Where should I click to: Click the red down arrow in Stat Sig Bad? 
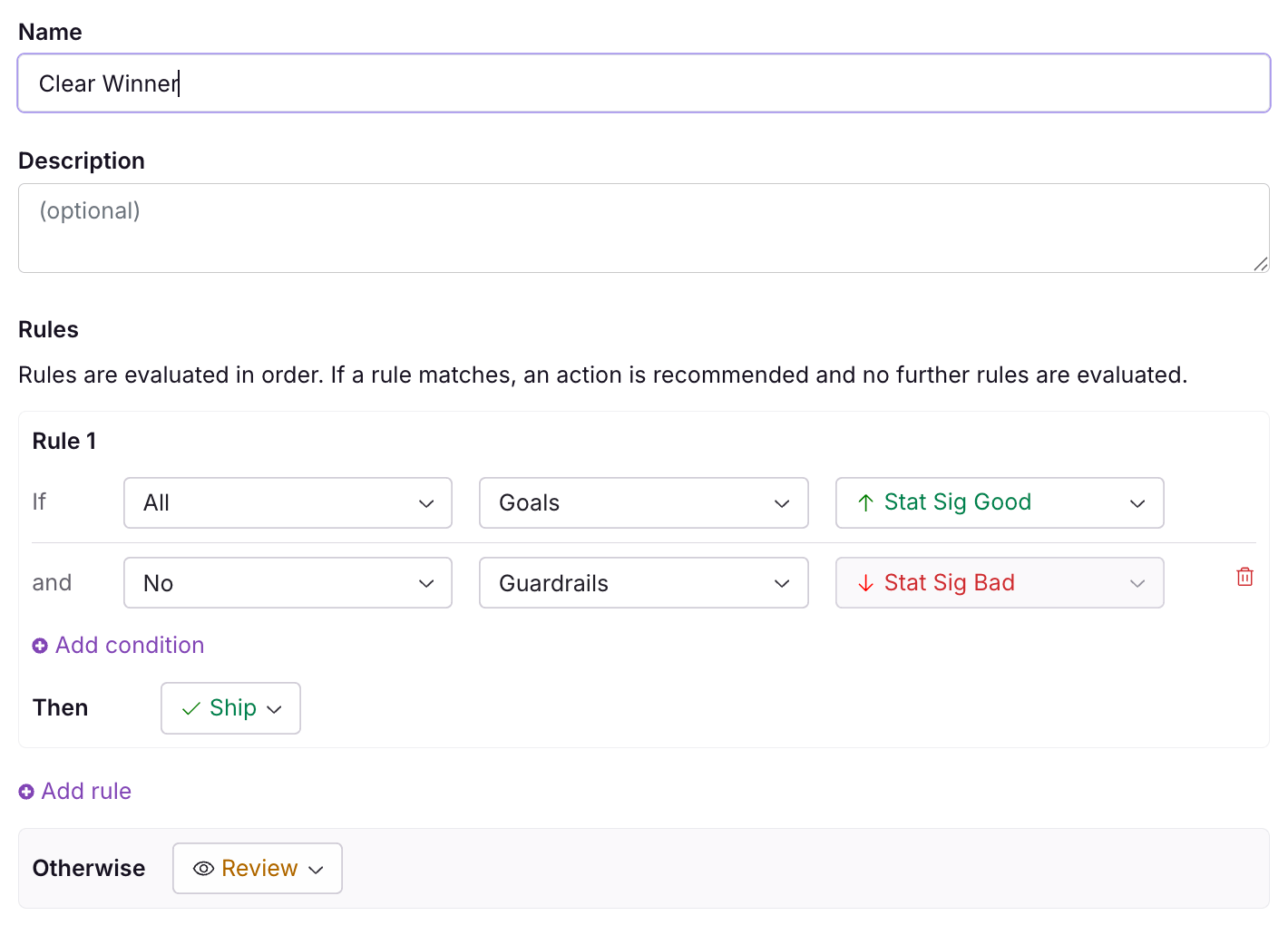coord(866,583)
